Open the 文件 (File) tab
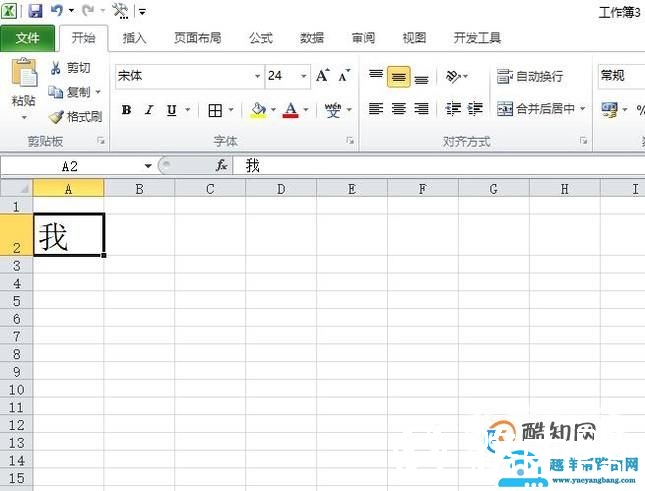This screenshot has width=645, height=491. 27,38
